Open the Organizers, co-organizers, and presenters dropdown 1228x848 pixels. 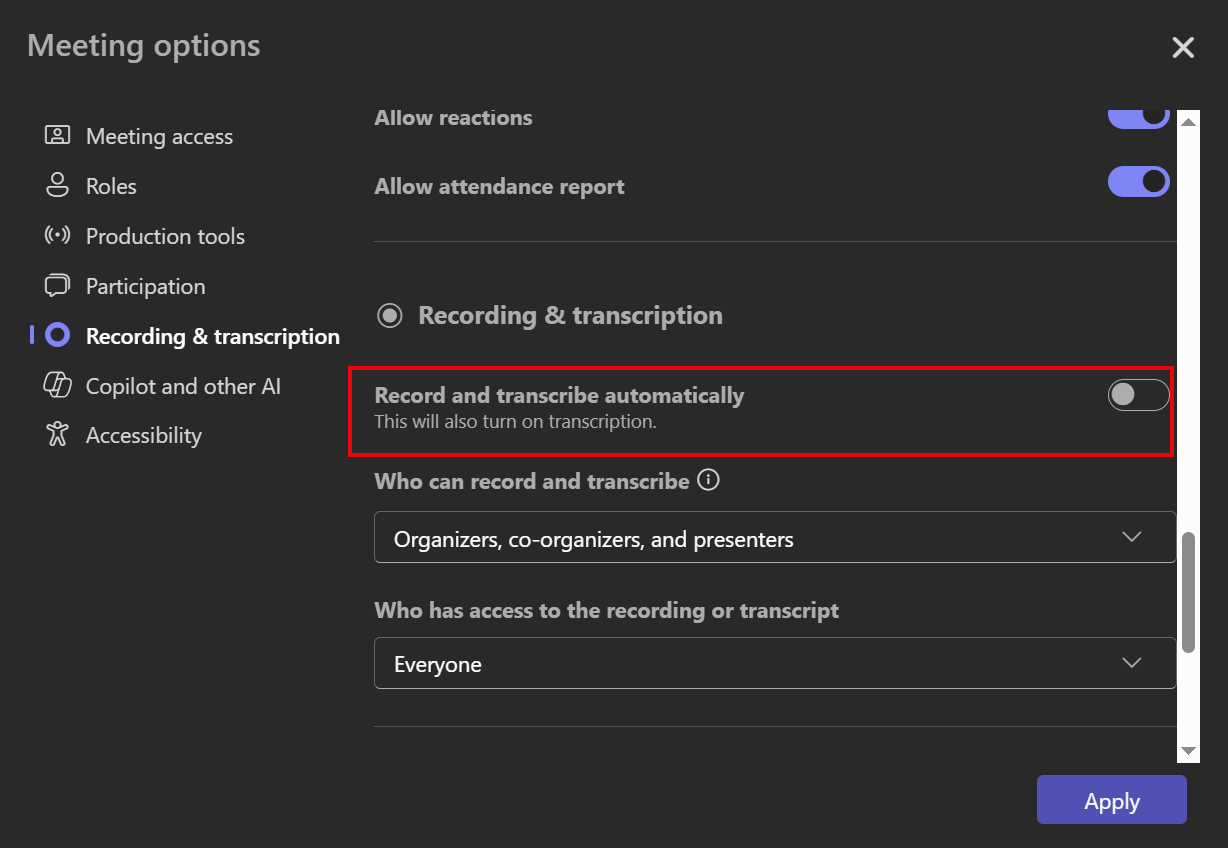coord(775,538)
